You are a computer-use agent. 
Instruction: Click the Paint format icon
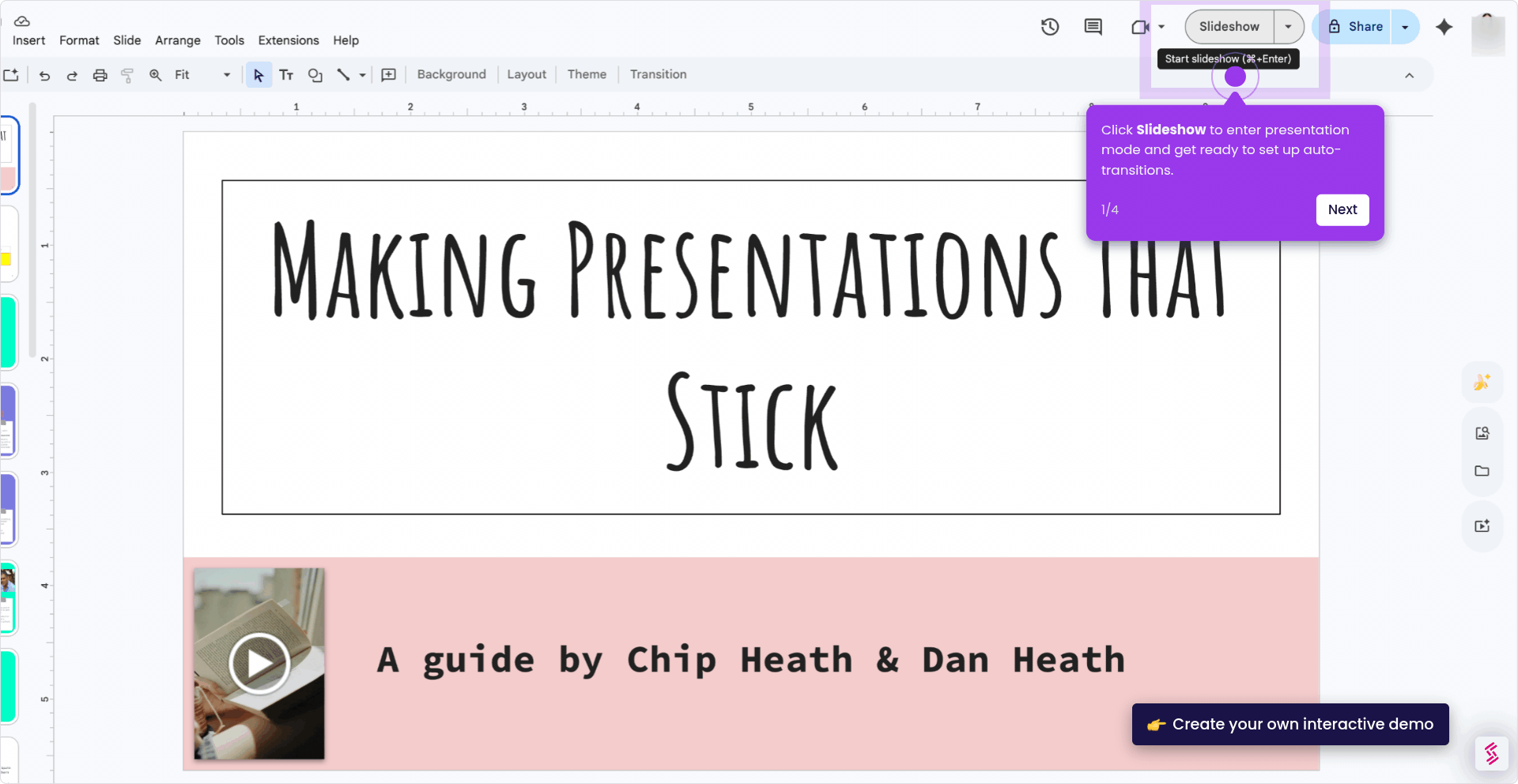tap(127, 75)
